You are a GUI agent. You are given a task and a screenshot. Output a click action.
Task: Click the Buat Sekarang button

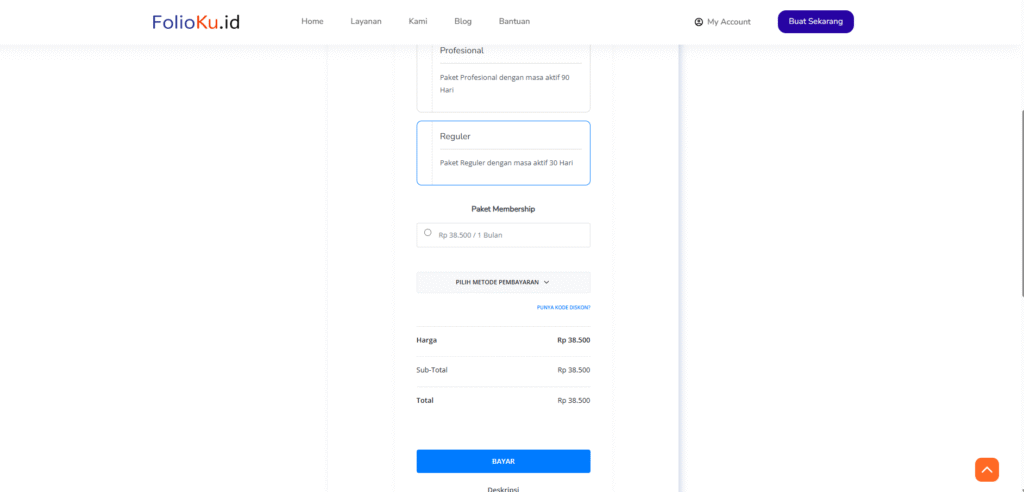pyautogui.click(x=815, y=21)
